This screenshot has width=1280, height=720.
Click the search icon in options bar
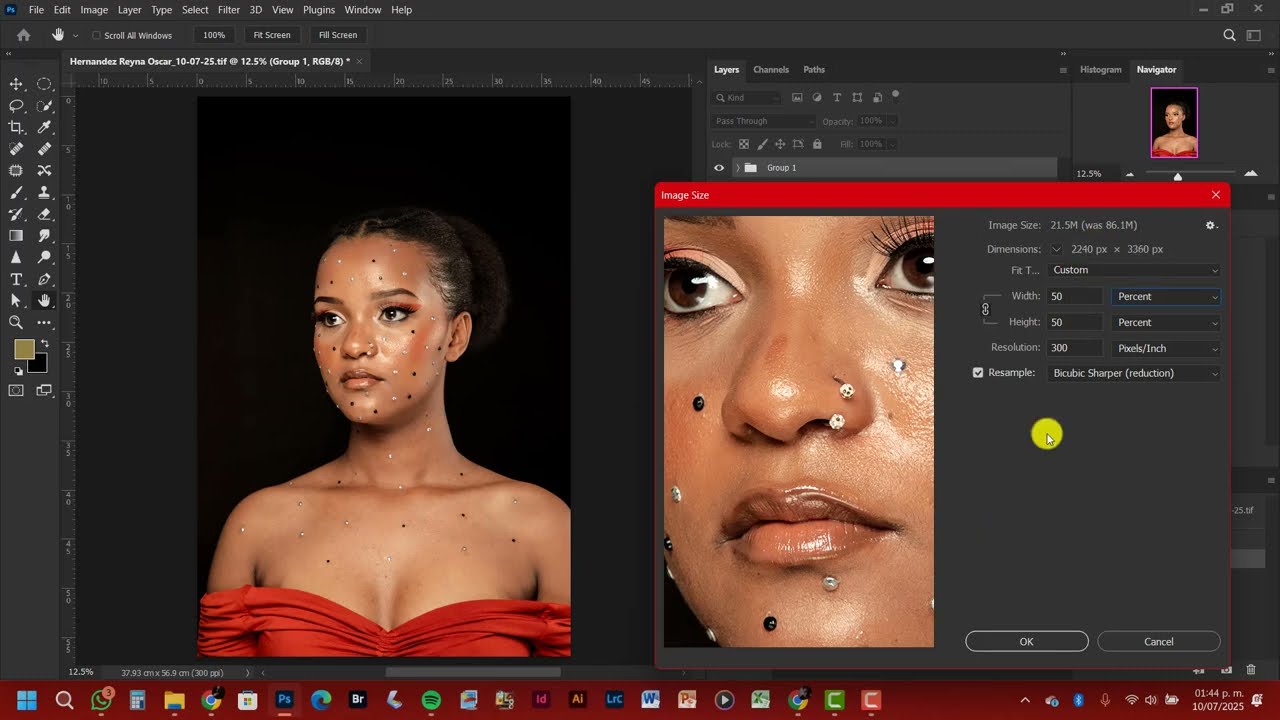[1229, 35]
